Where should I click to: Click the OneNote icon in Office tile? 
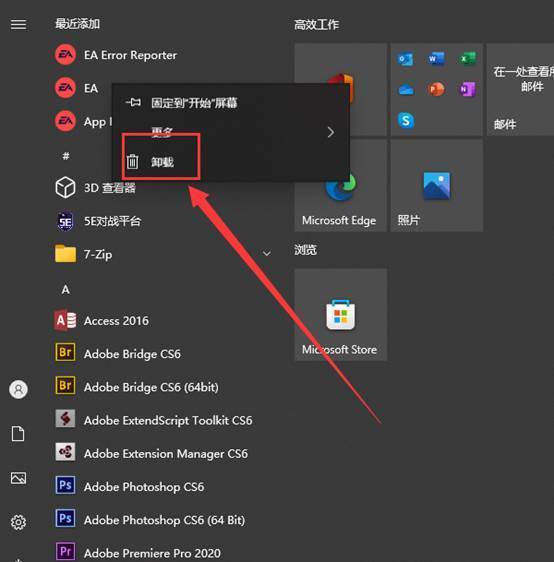tap(467, 89)
